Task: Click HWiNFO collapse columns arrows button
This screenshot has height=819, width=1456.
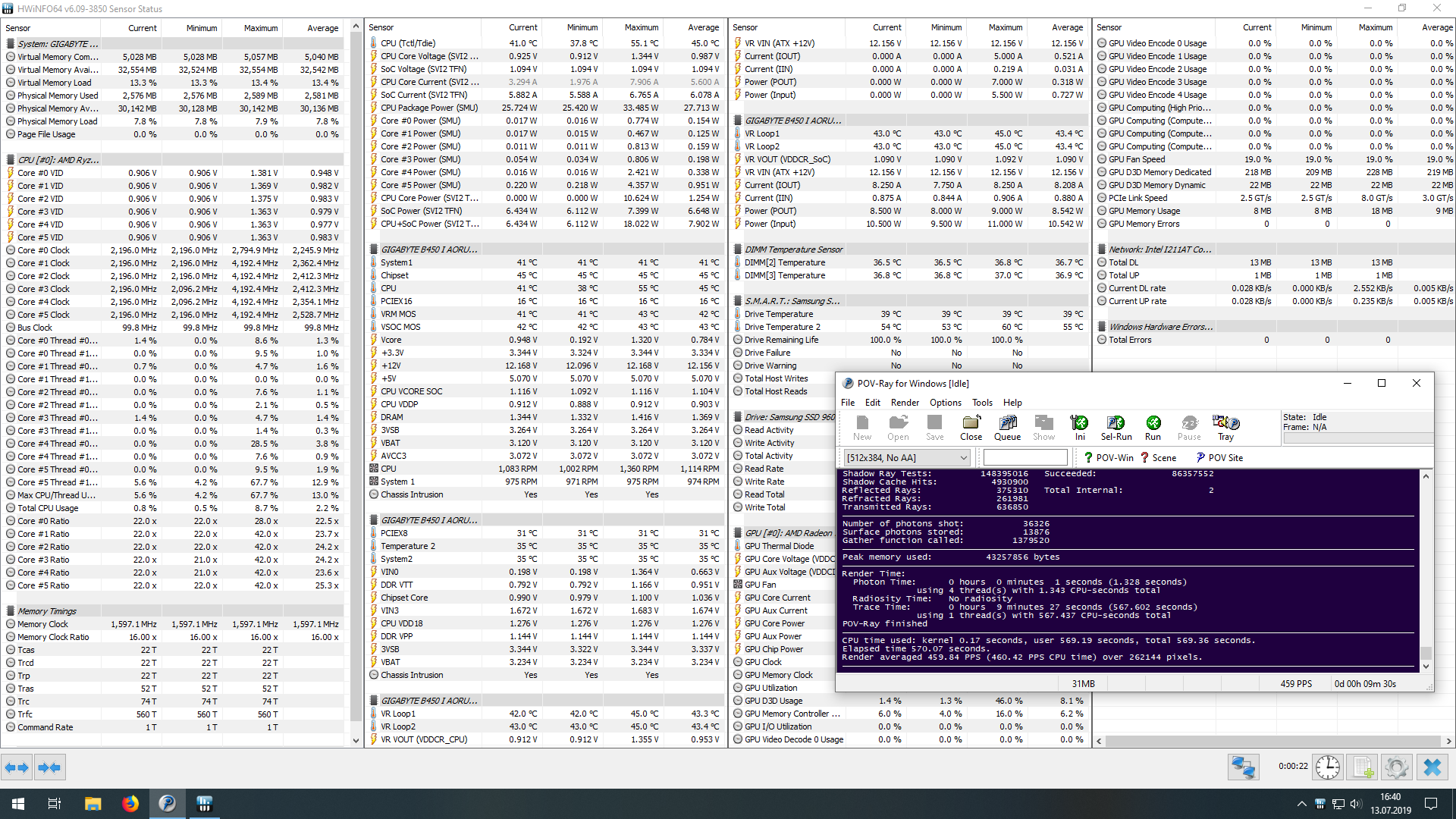Action: [x=49, y=767]
